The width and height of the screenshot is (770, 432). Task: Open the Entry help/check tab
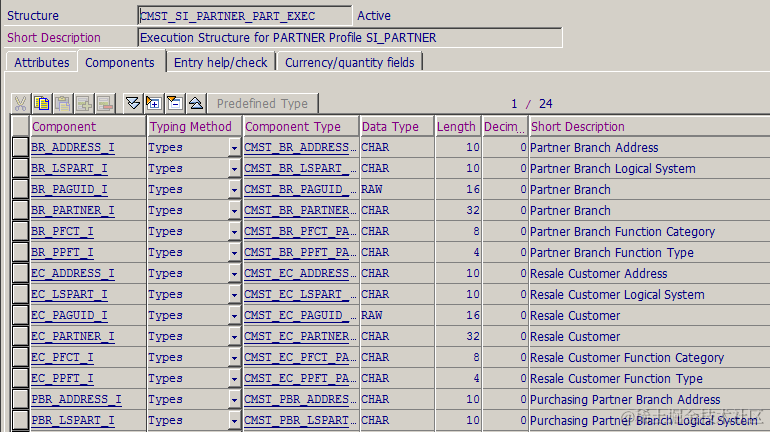click(220, 62)
